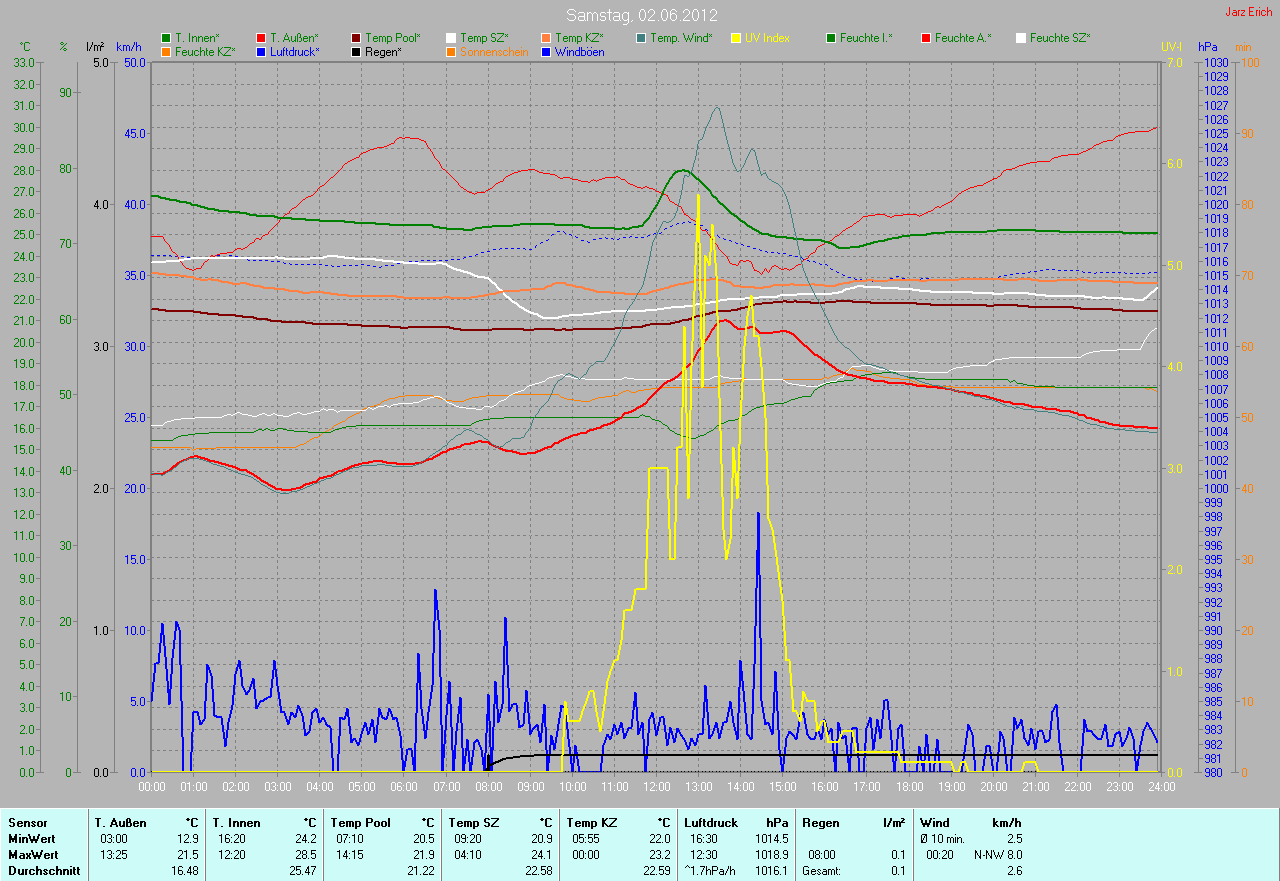
Task: Click the red T. Außen legend square
Action: tap(262, 38)
